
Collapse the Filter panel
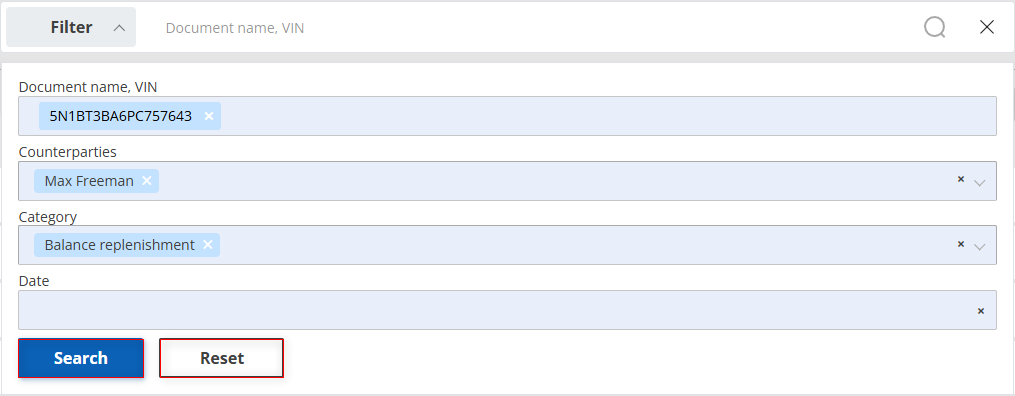pos(71,27)
